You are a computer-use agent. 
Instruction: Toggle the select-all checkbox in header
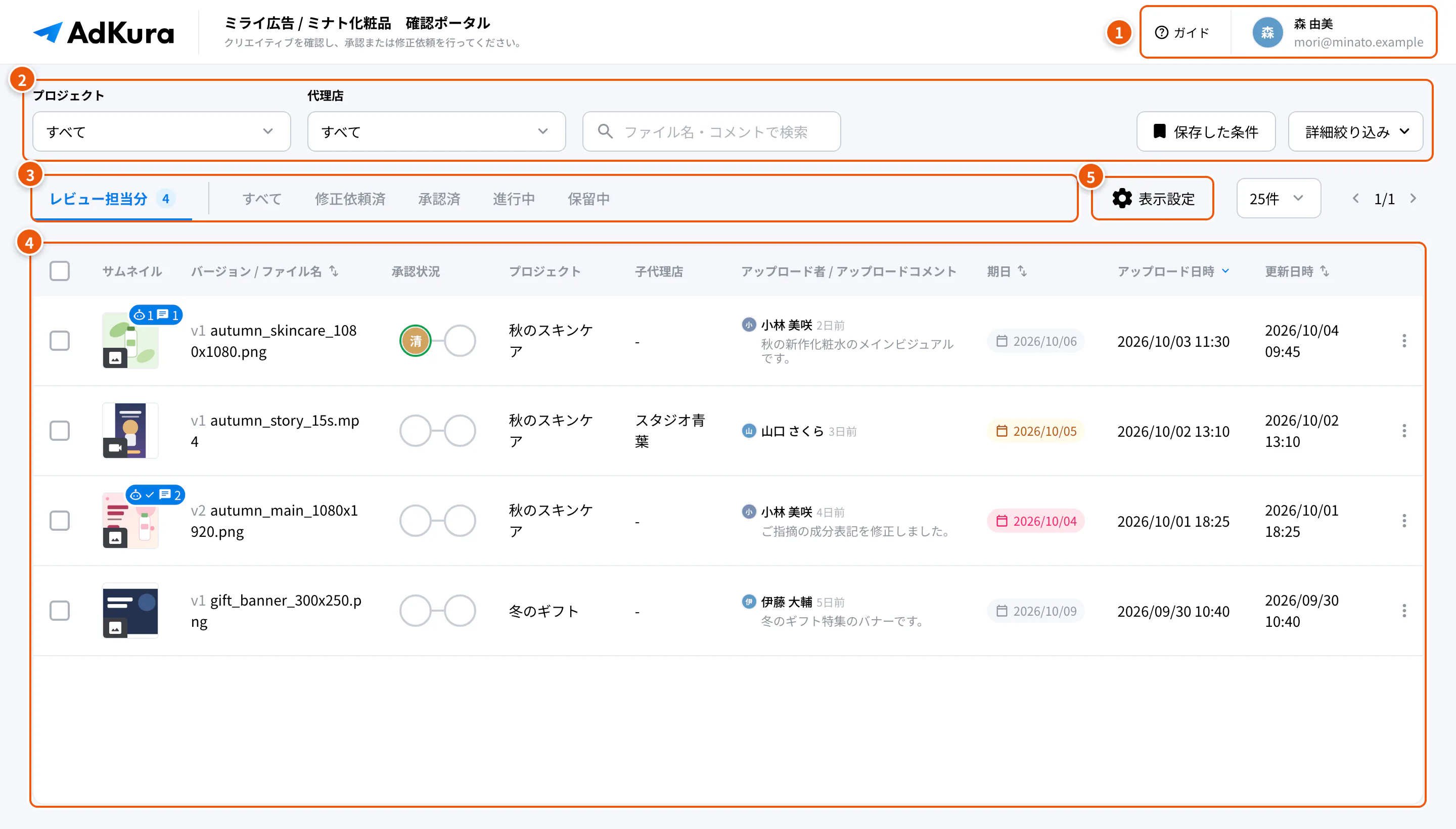tap(59, 271)
